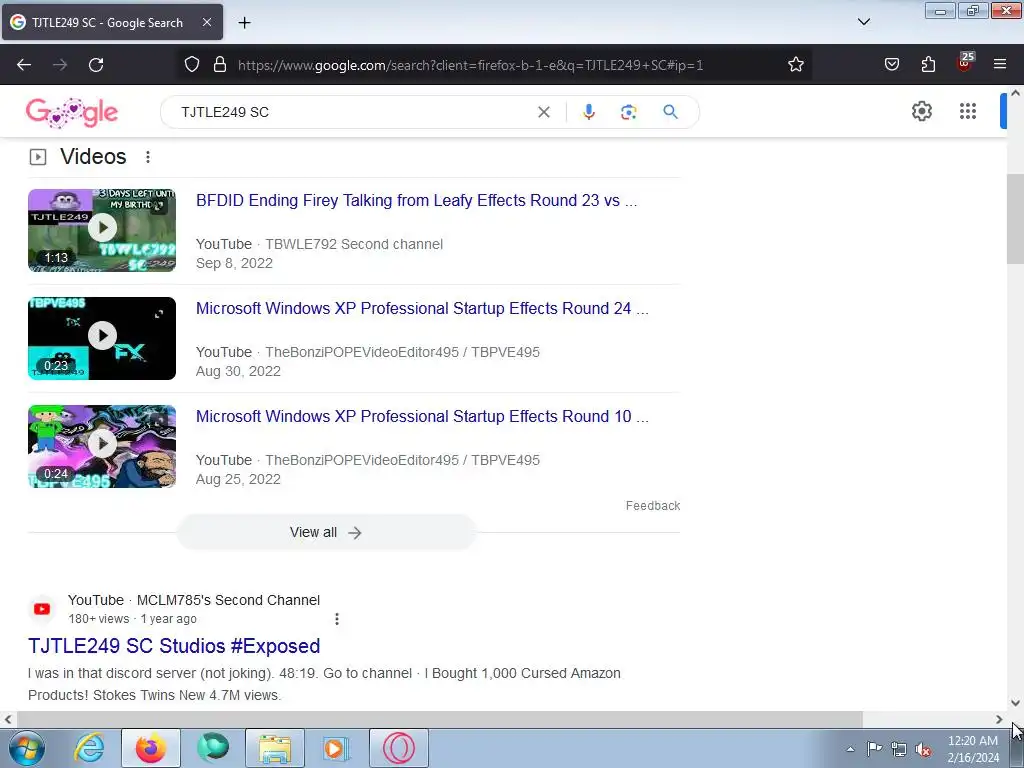The image size is (1024, 768).
Task: Bookmark this page with the star
Action: tap(795, 65)
